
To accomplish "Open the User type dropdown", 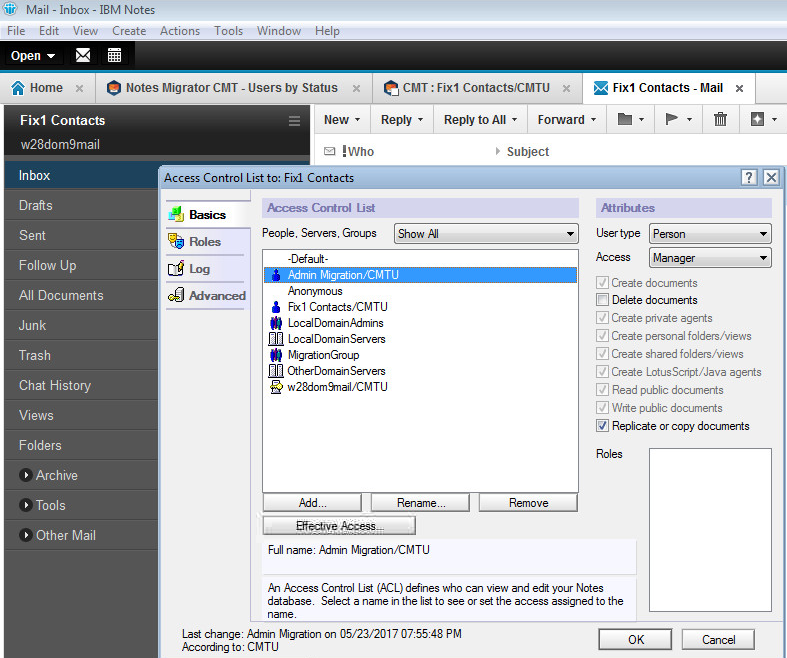I will 710,234.
